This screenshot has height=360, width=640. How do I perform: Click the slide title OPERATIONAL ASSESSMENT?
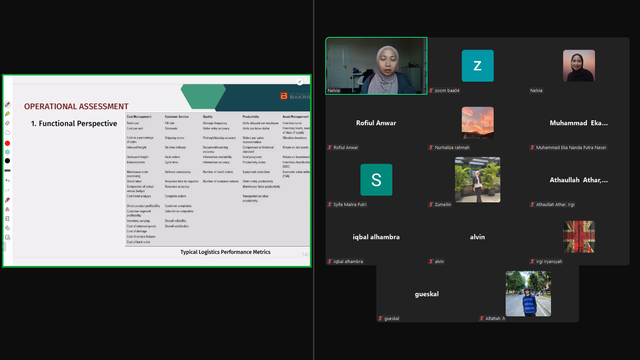pyautogui.click(x=76, y=107)
